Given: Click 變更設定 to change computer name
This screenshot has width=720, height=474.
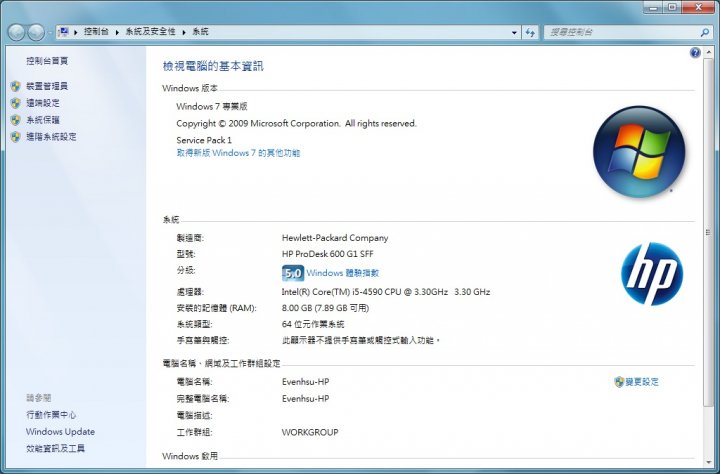Looking at the screenshot, I should click(642, 382).
